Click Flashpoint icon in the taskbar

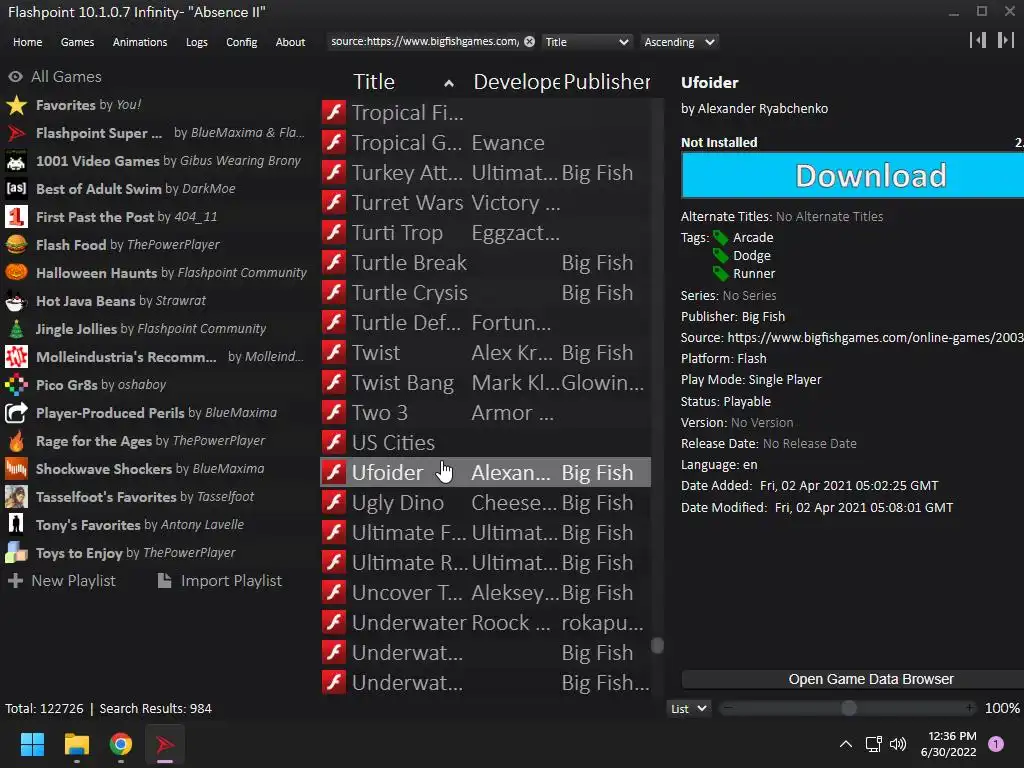(165, 744)
